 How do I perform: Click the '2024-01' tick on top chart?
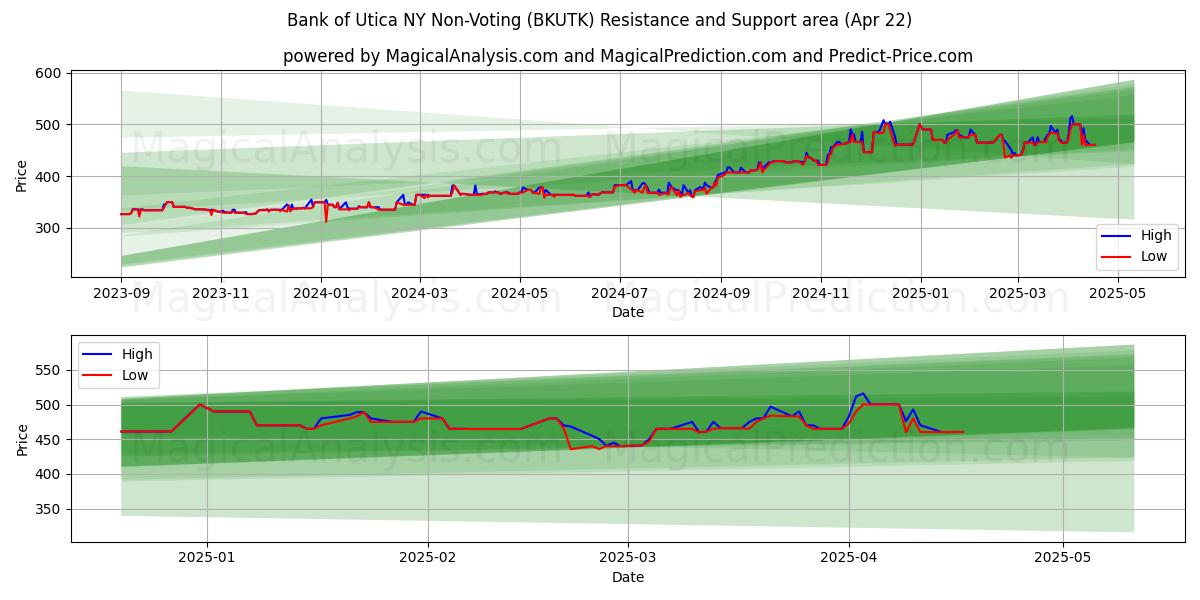pyautogui.click(x=321, y=293)
